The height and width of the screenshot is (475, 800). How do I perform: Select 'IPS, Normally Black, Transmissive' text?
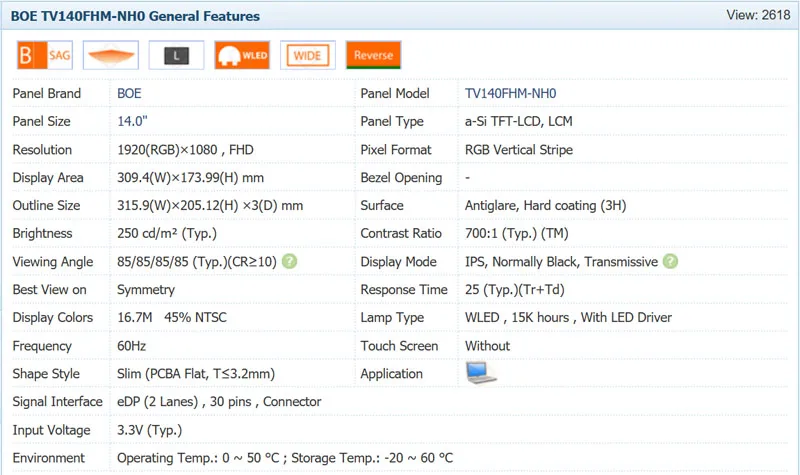tap(561, 261)
